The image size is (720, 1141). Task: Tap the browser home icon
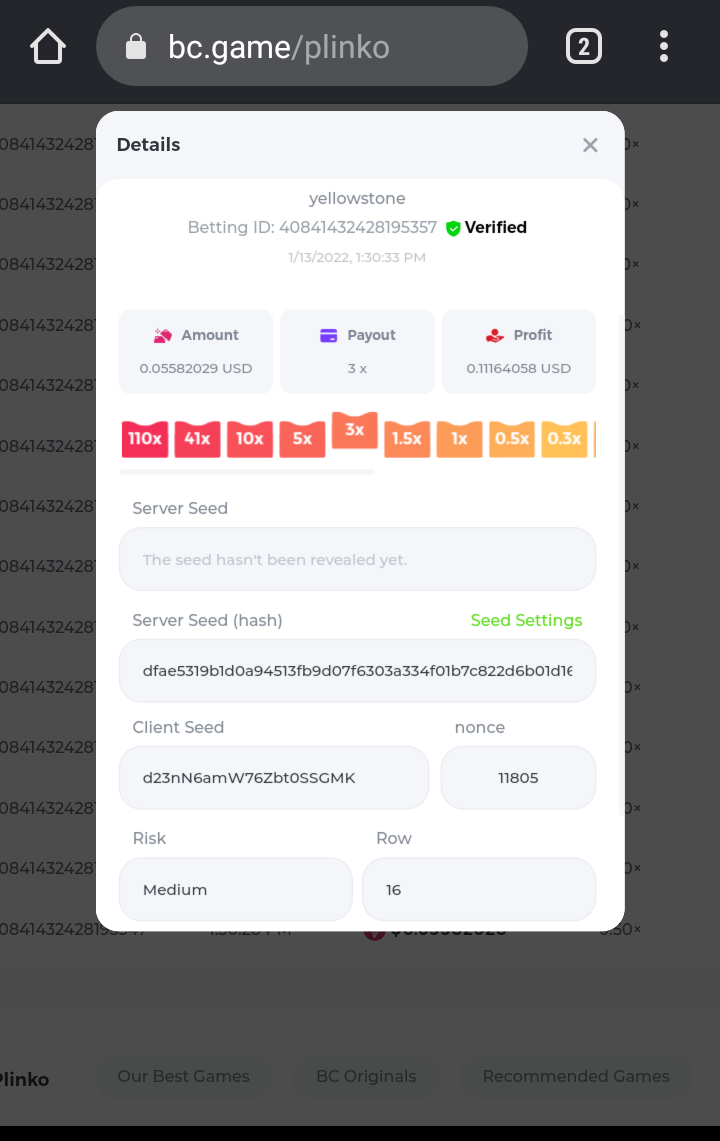pos(48,46)
